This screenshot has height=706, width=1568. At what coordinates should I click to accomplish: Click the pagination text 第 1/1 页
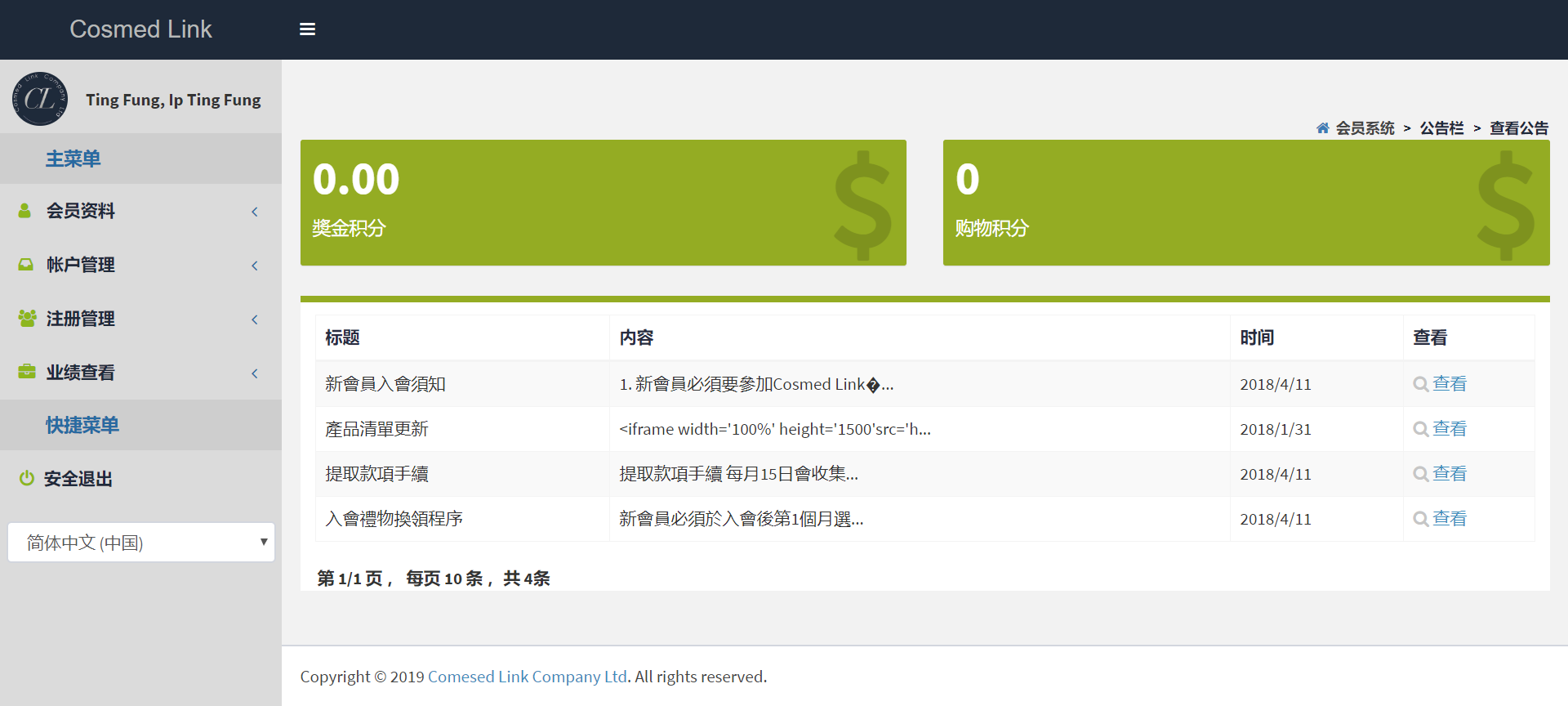[350, 579]
